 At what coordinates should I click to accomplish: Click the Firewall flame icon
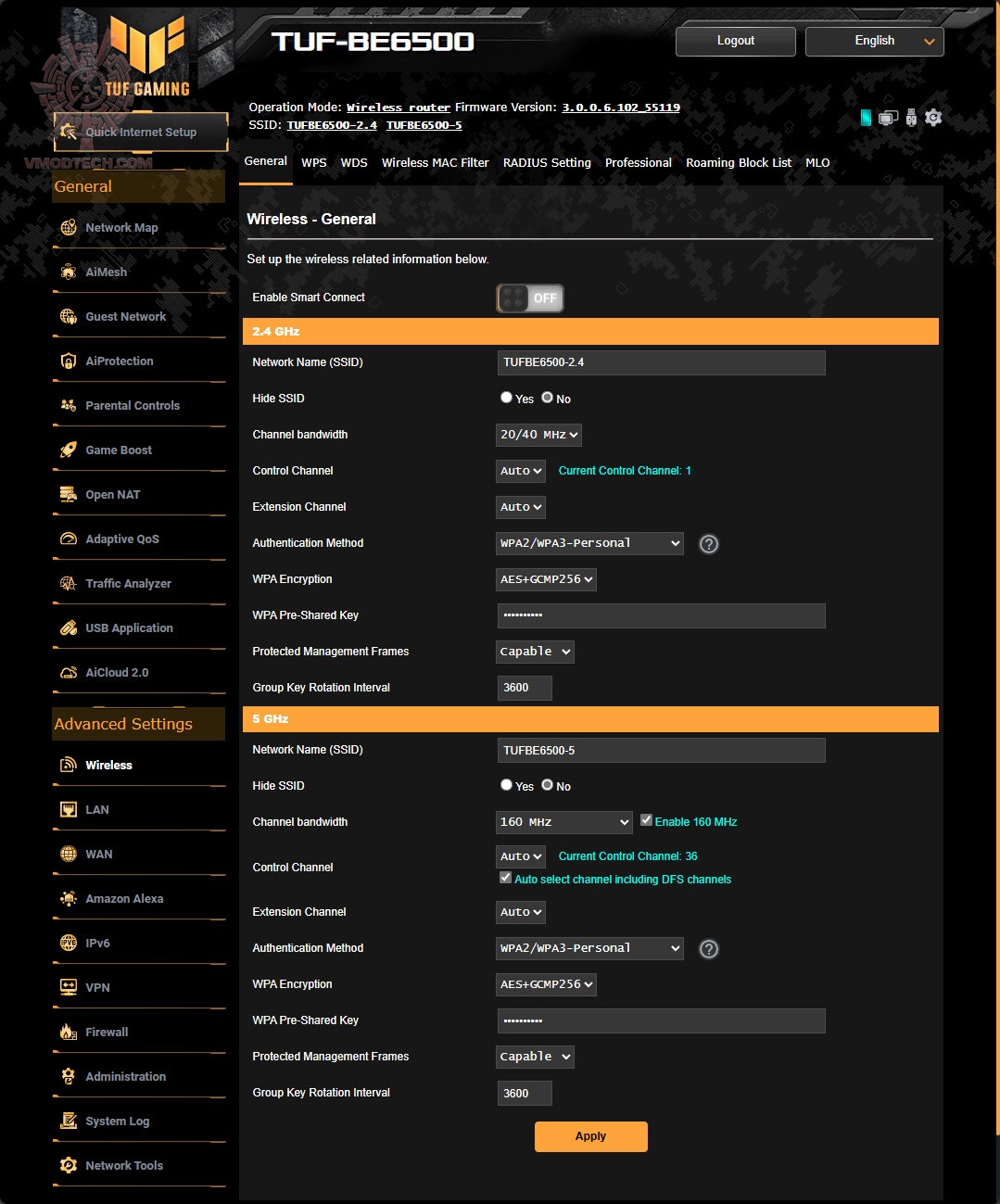[x=69, y=1032]
